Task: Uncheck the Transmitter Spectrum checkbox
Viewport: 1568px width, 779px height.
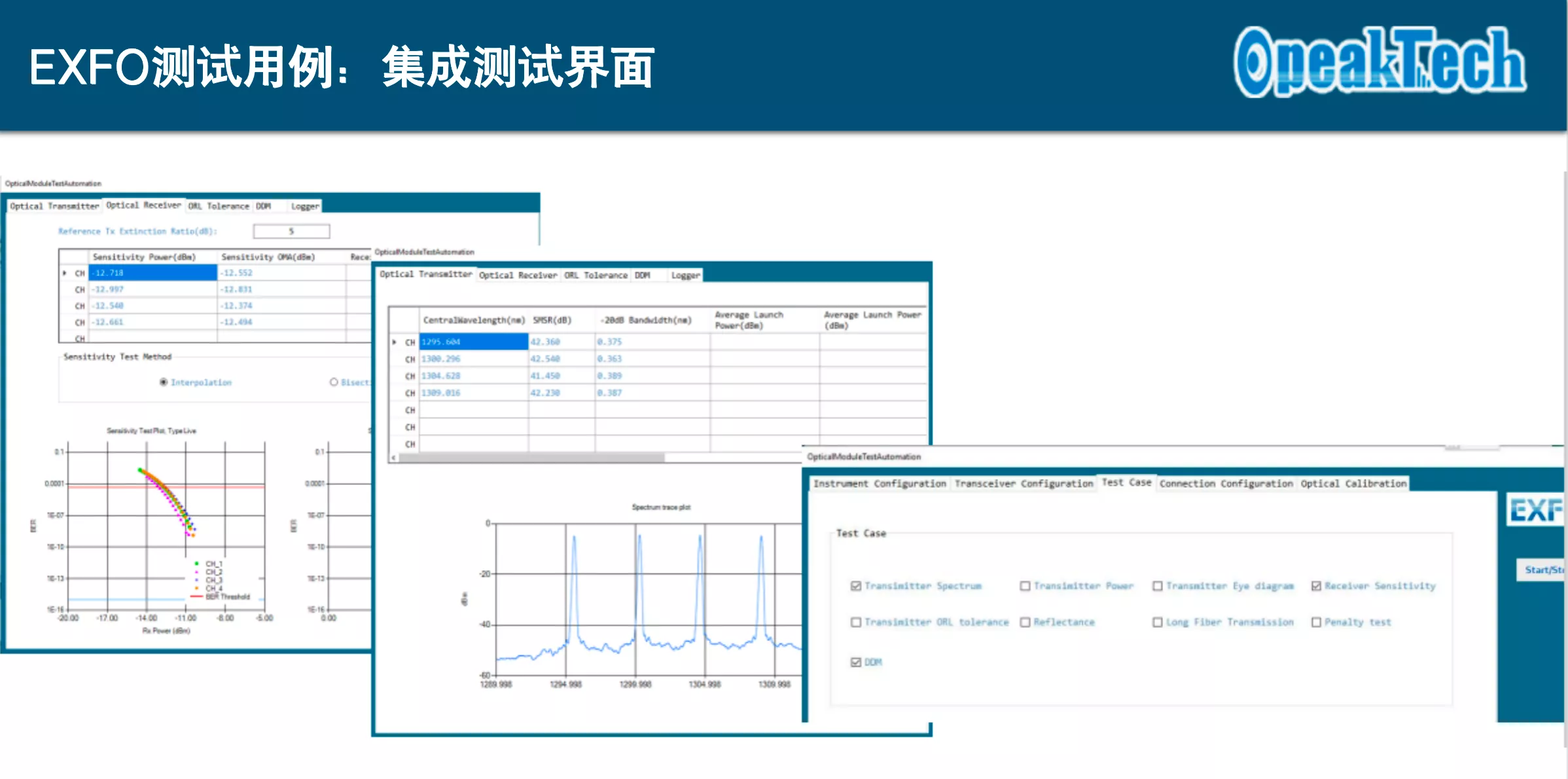Action: [x=856, y=586]
